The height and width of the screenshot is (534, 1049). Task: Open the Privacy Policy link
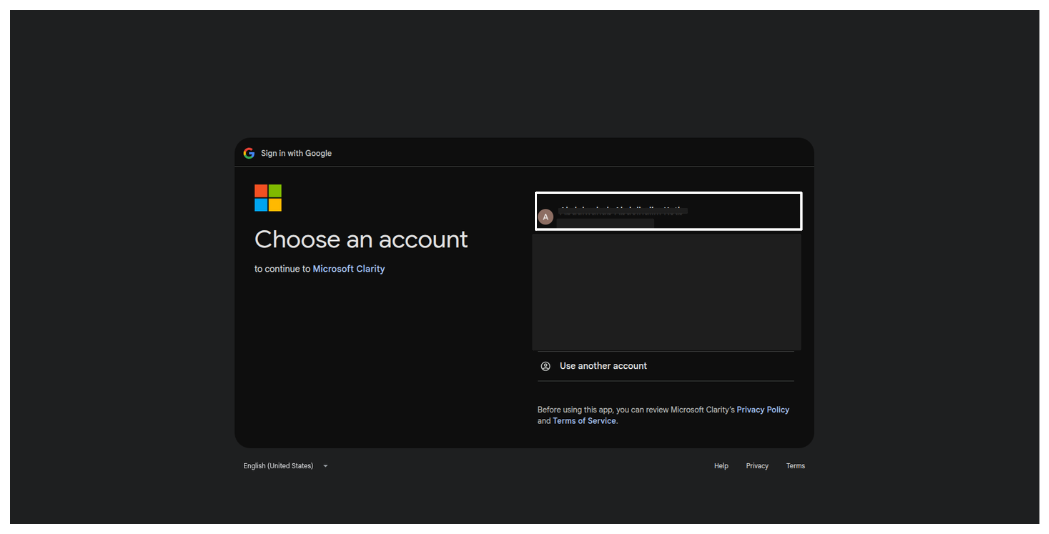pos(763,410)
